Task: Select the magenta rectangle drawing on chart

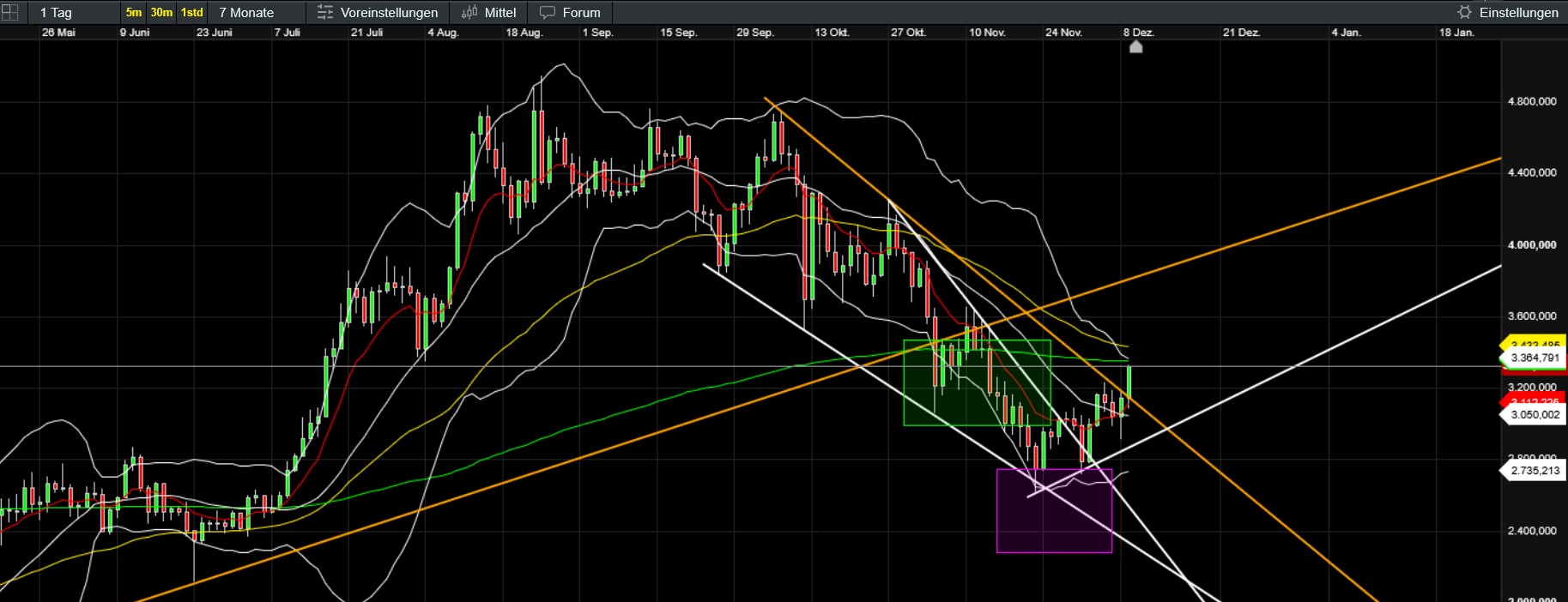Action: [x=1054, y=510]
